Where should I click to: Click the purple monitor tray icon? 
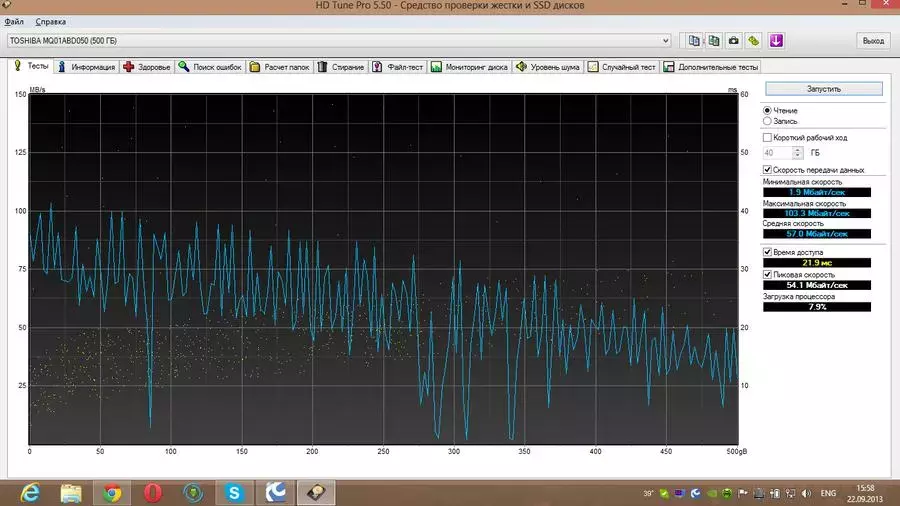[680, 493]
